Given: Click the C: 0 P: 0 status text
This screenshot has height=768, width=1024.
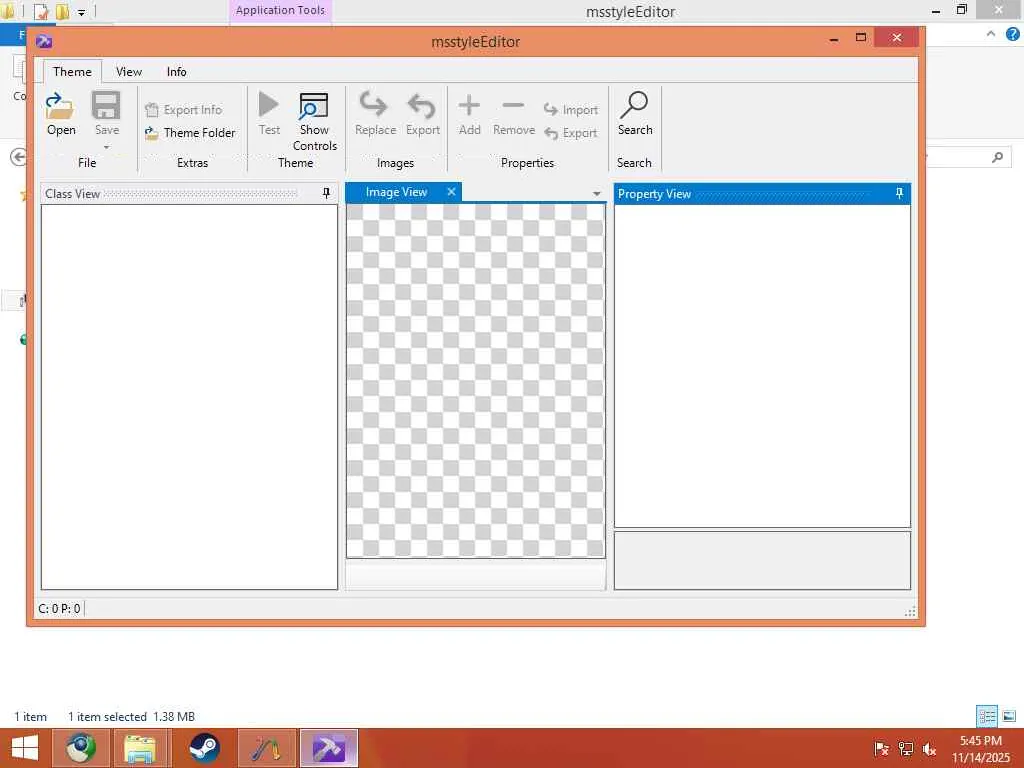Looking at the screenshot, I should (59, 609).
